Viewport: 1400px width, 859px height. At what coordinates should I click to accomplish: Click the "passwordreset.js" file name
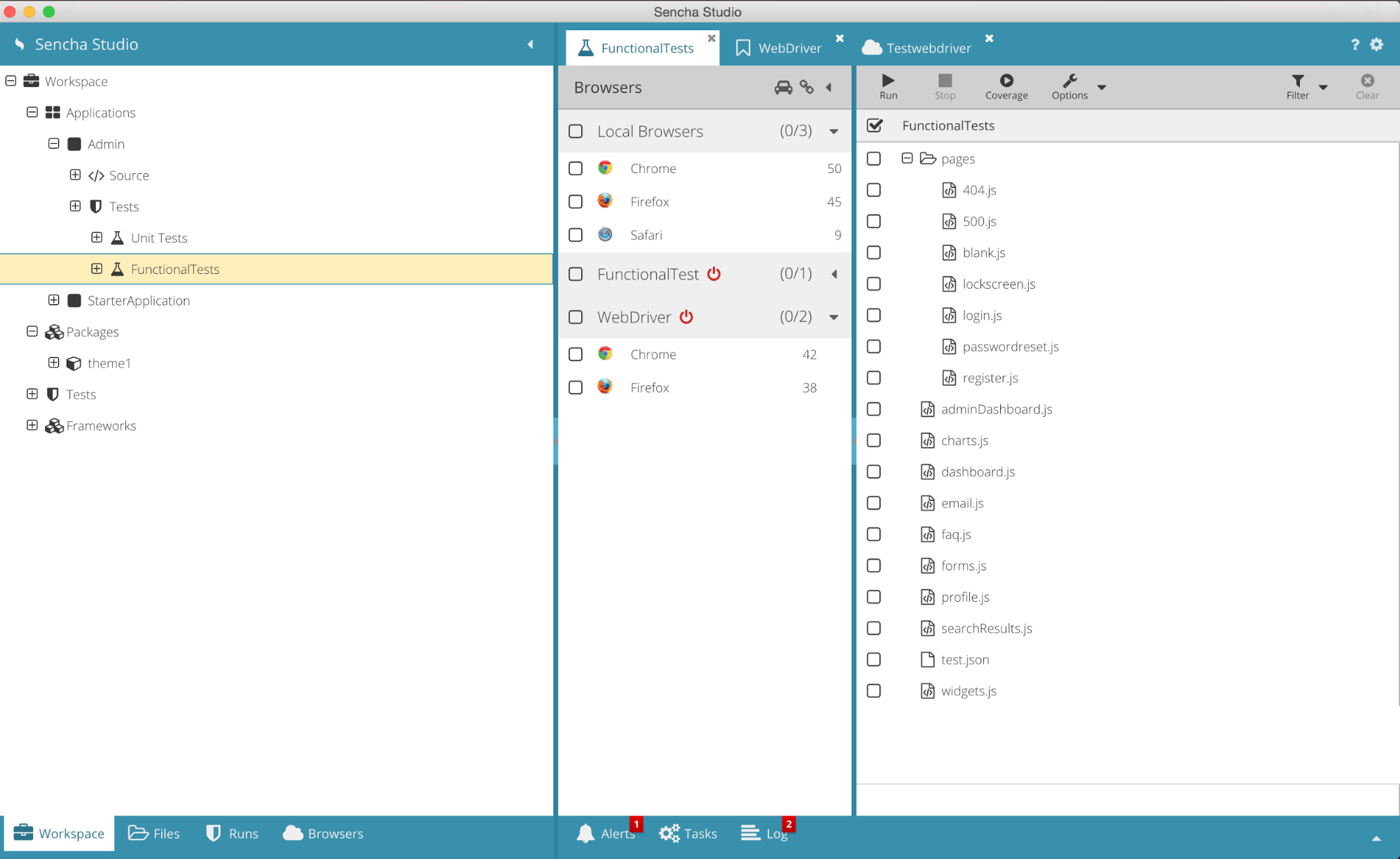1010,346
